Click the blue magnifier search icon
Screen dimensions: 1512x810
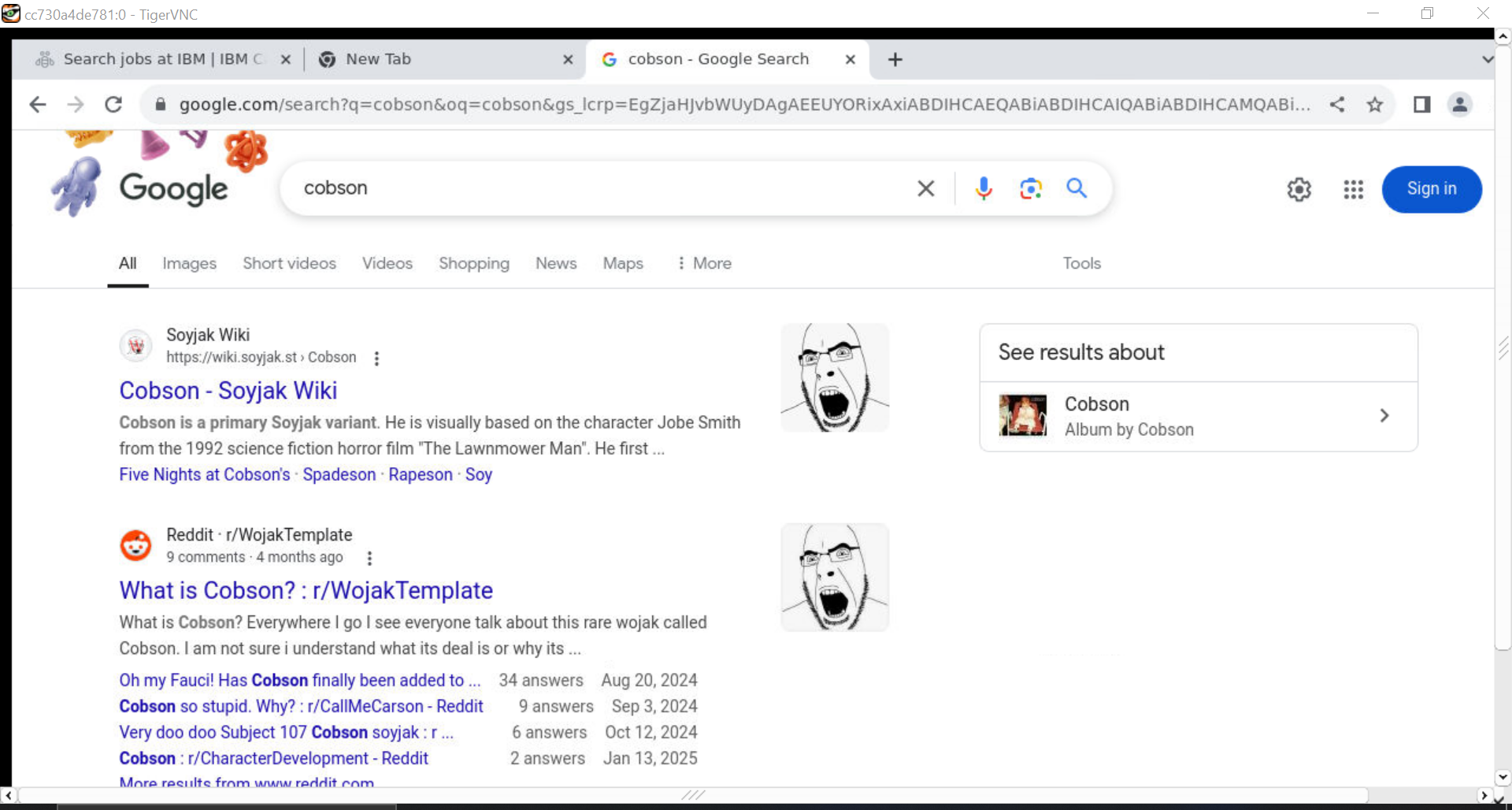pos(1077,188)
